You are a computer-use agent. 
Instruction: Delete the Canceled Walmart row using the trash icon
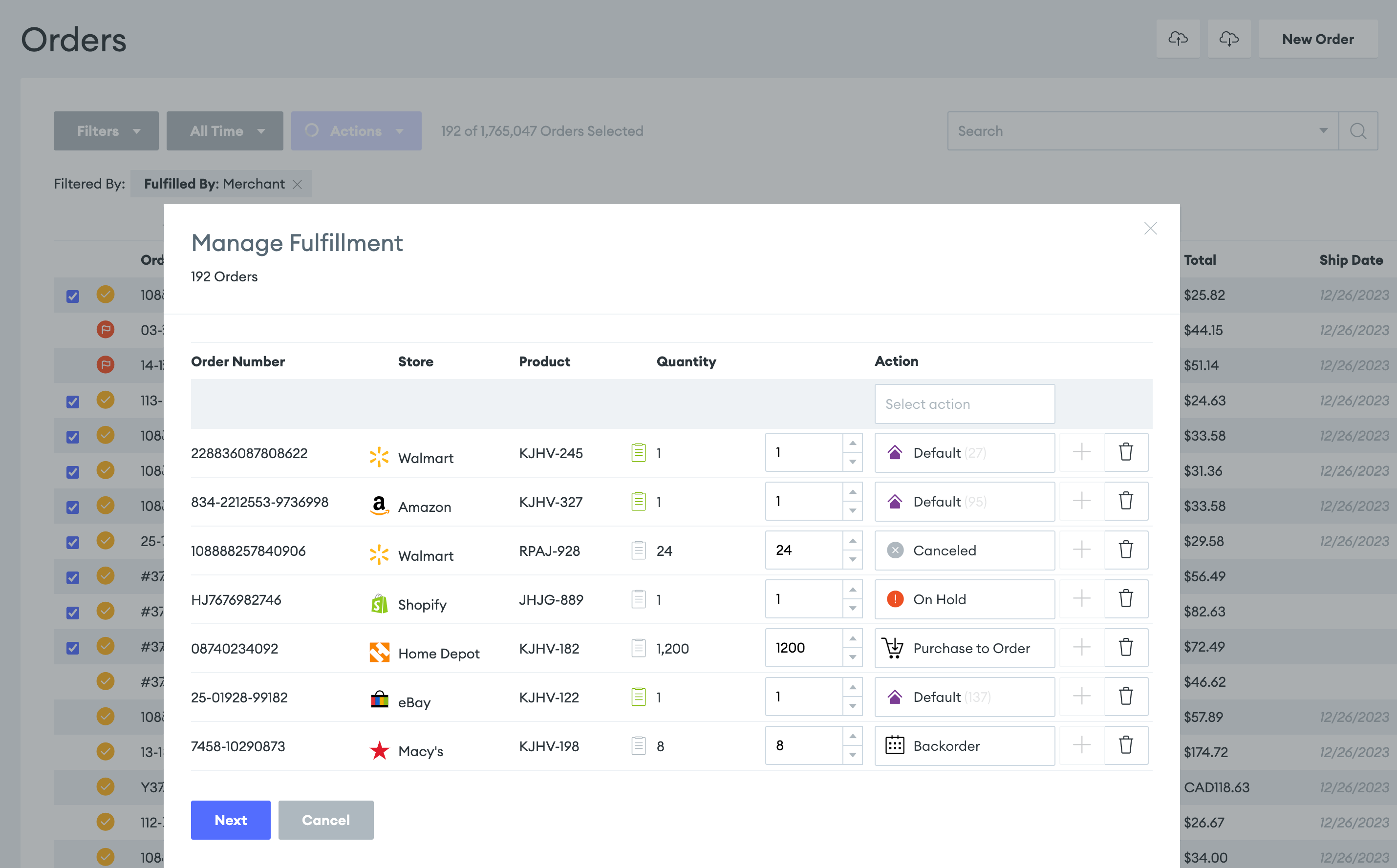1126,550
